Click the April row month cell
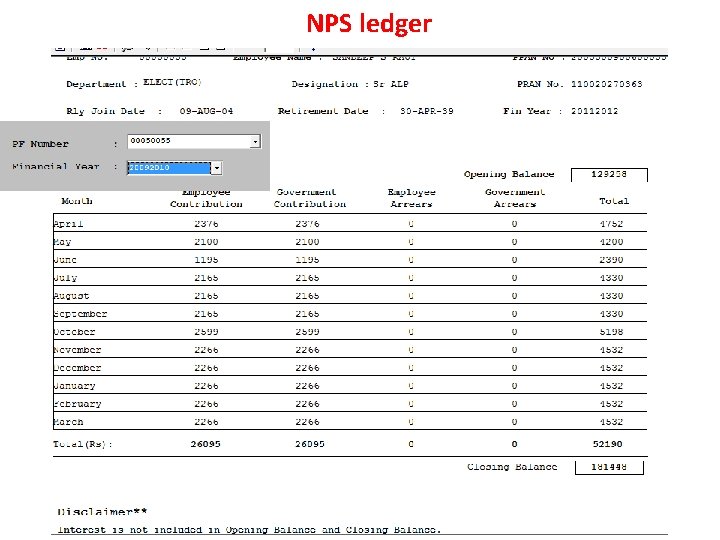 point(68,224)
